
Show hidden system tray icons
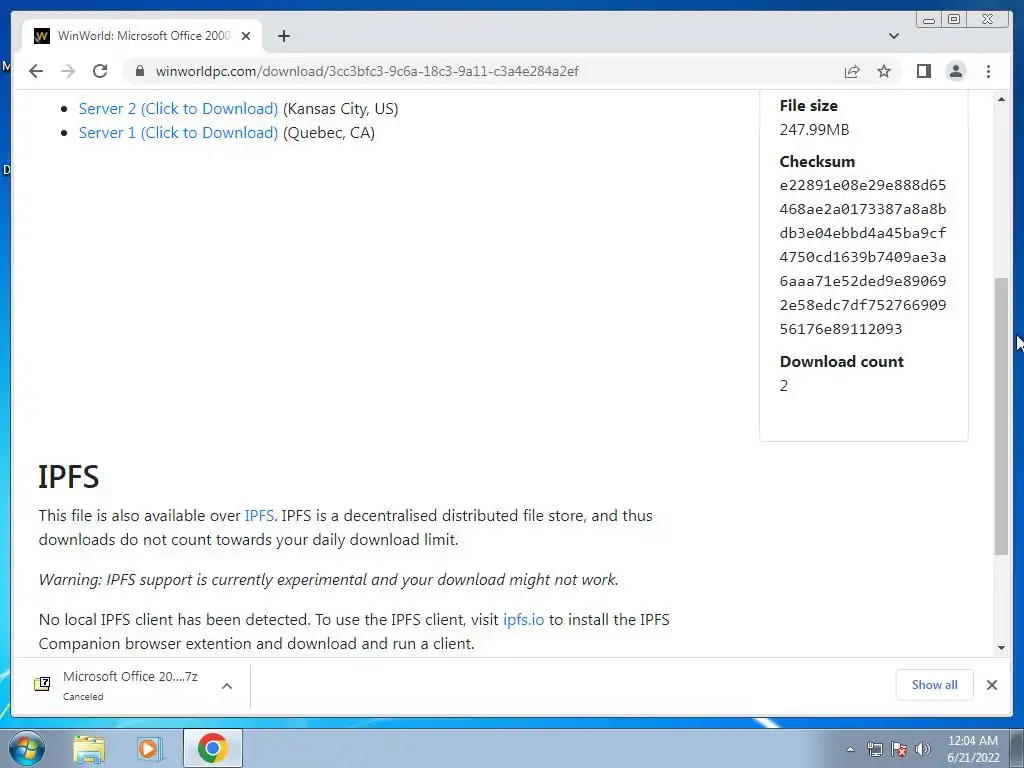(x=850, y=749)
